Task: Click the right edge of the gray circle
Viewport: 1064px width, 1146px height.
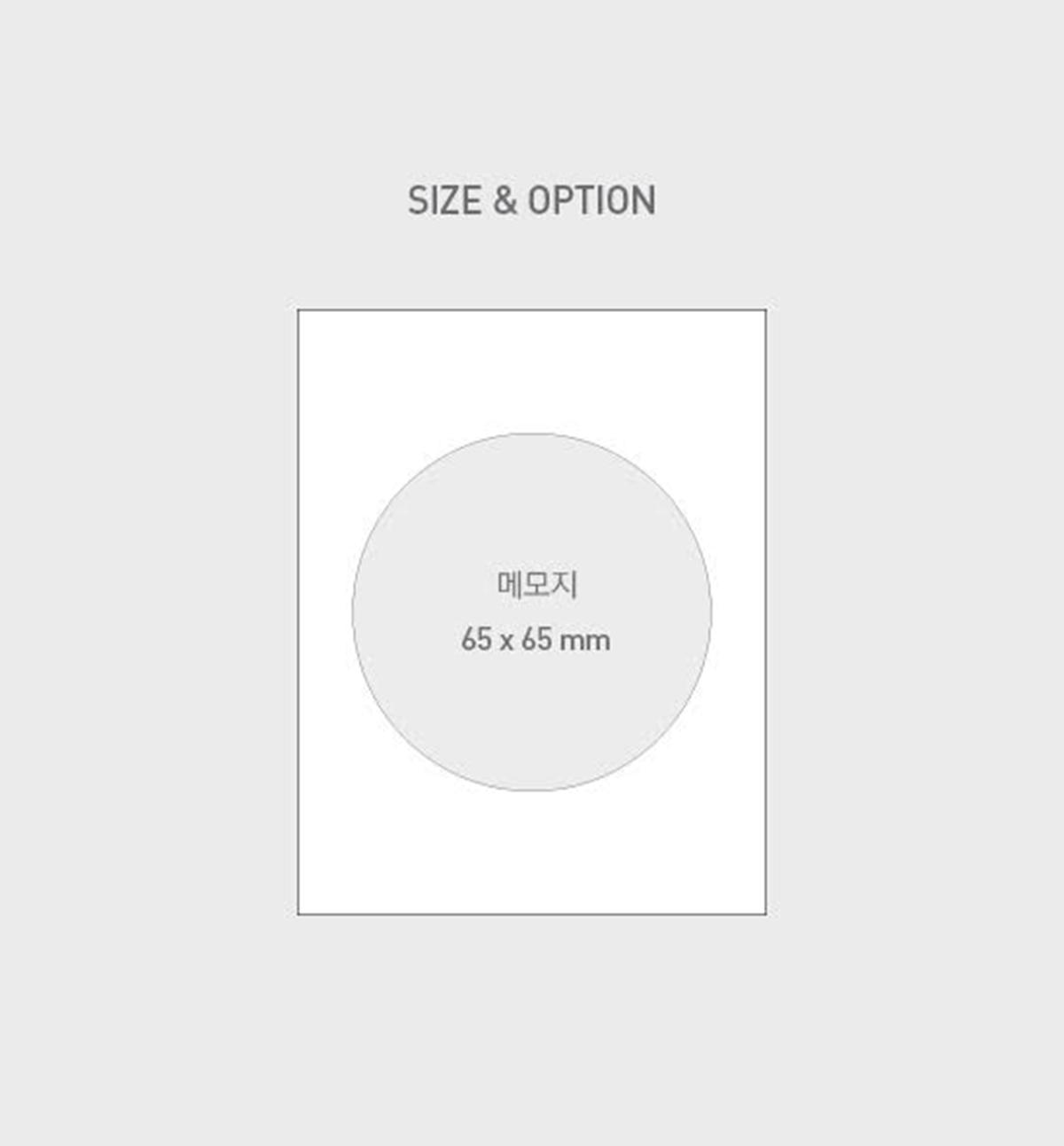Action: [710, 612]
